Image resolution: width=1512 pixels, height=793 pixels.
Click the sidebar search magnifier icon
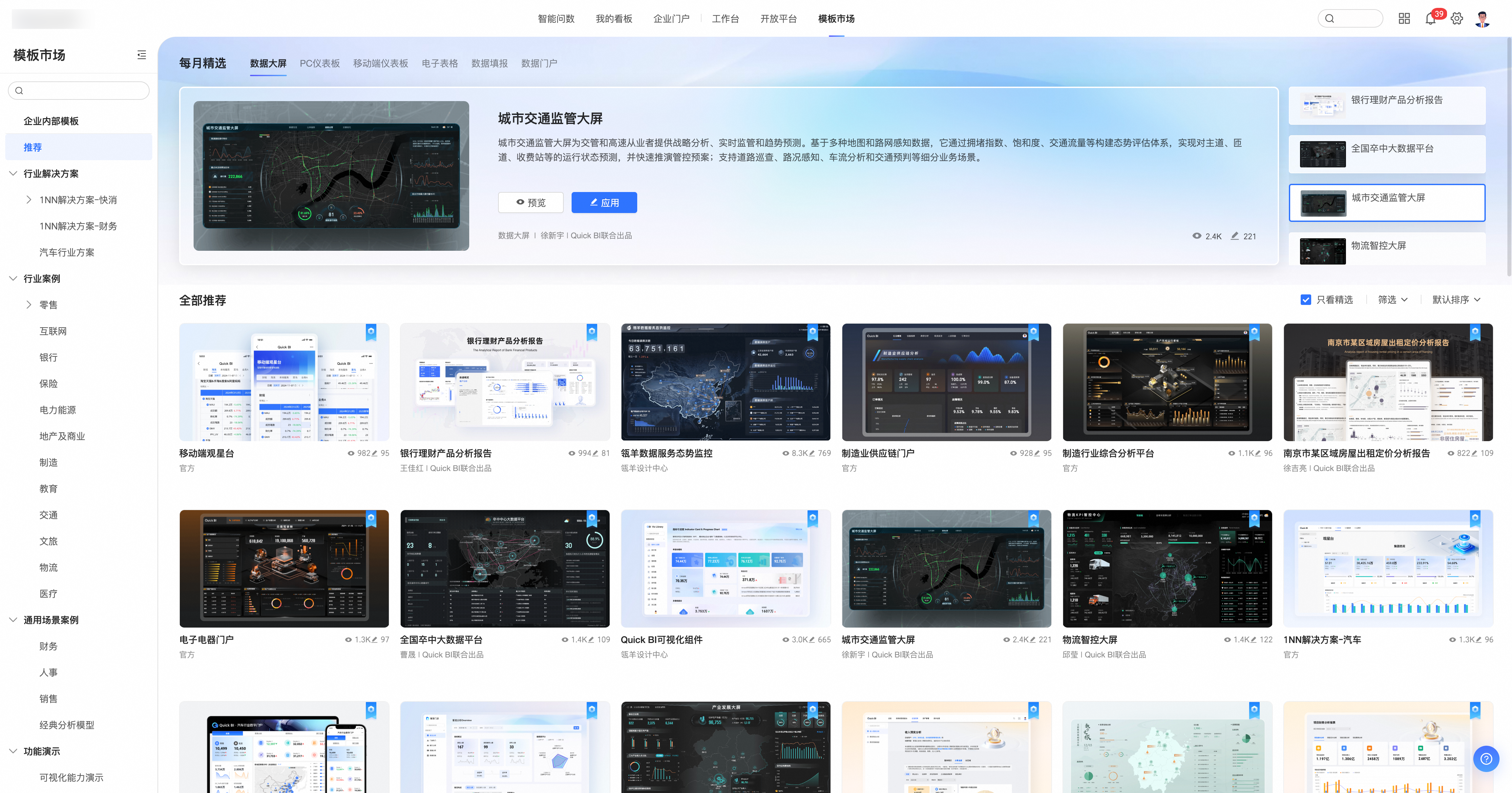(19, 90)
